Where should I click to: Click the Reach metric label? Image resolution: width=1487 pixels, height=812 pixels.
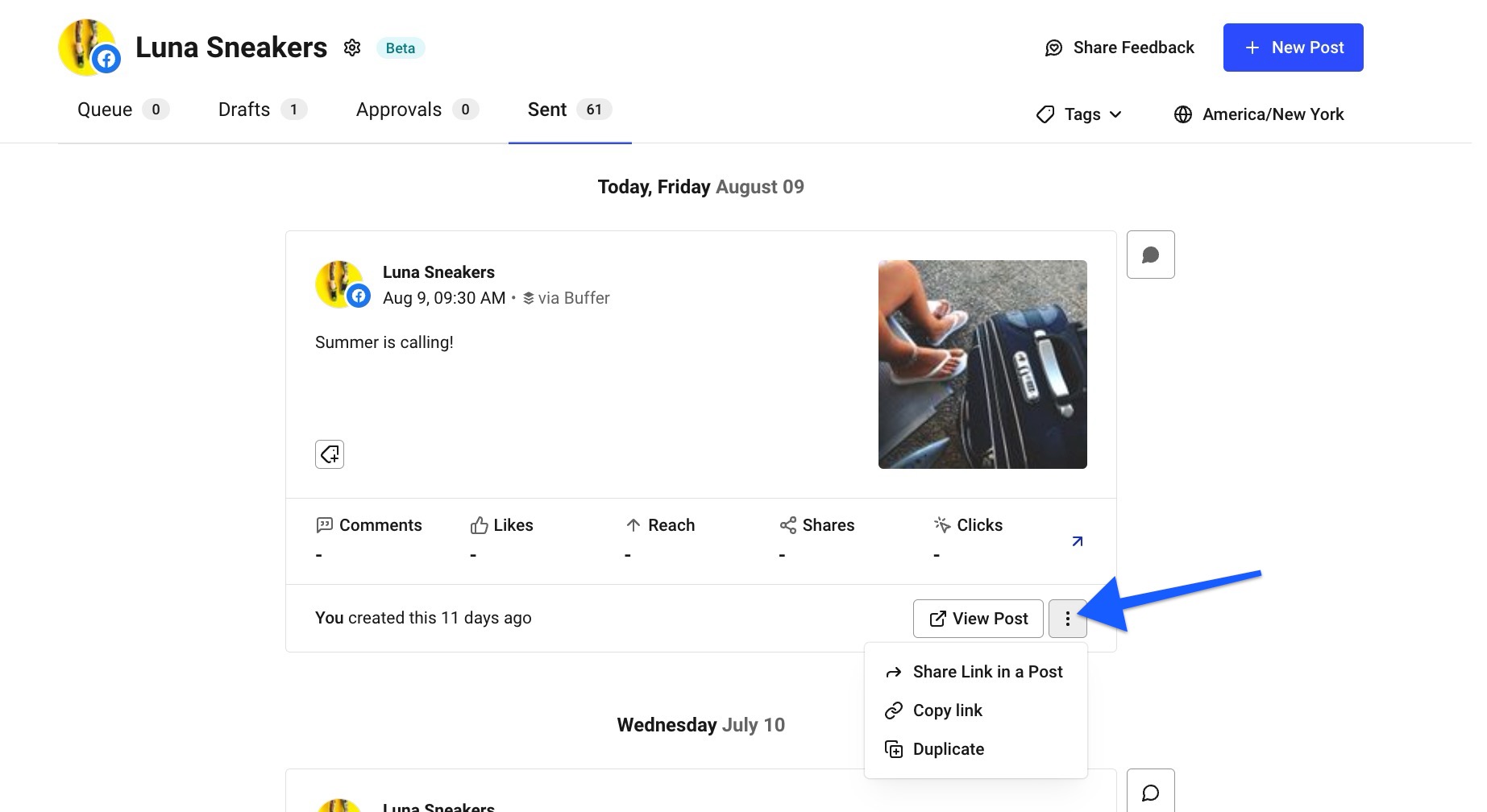[660, 525]
